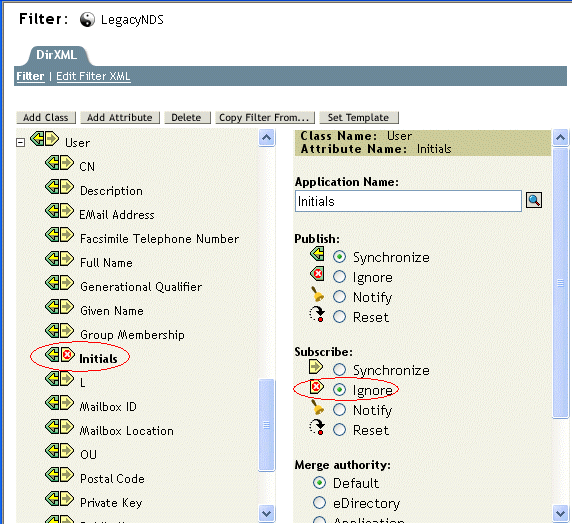Select Publish Synchronize radio button
The height and width of the screenshot is (524, 572).
pyautogui.click(x=339, y=257)
